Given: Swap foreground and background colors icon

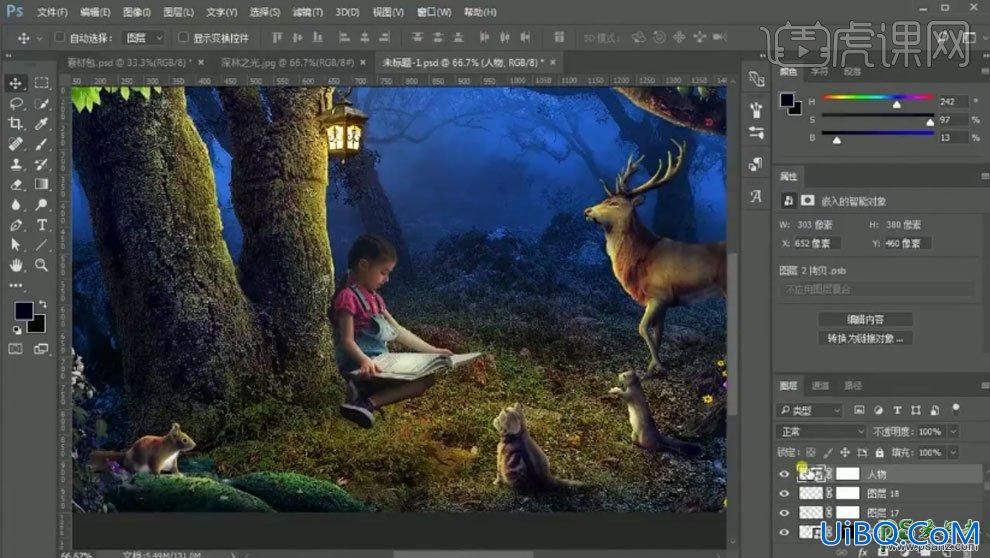Looking at the screenshot, I should (42, 304).
